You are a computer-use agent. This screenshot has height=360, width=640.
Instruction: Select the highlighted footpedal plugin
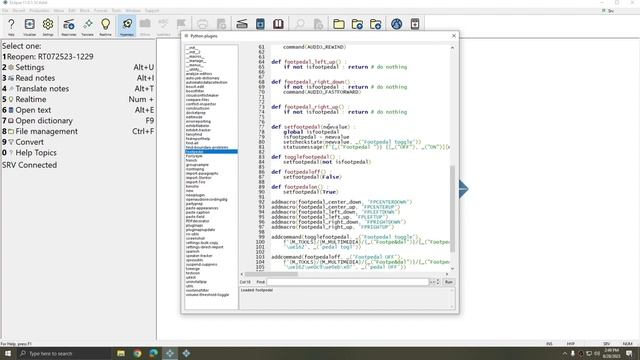coord(211,152)
